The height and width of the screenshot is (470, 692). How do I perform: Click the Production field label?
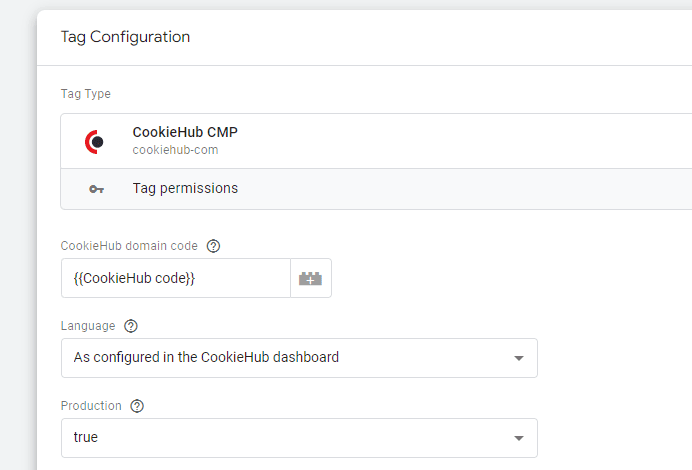click(x=91, y=406)
